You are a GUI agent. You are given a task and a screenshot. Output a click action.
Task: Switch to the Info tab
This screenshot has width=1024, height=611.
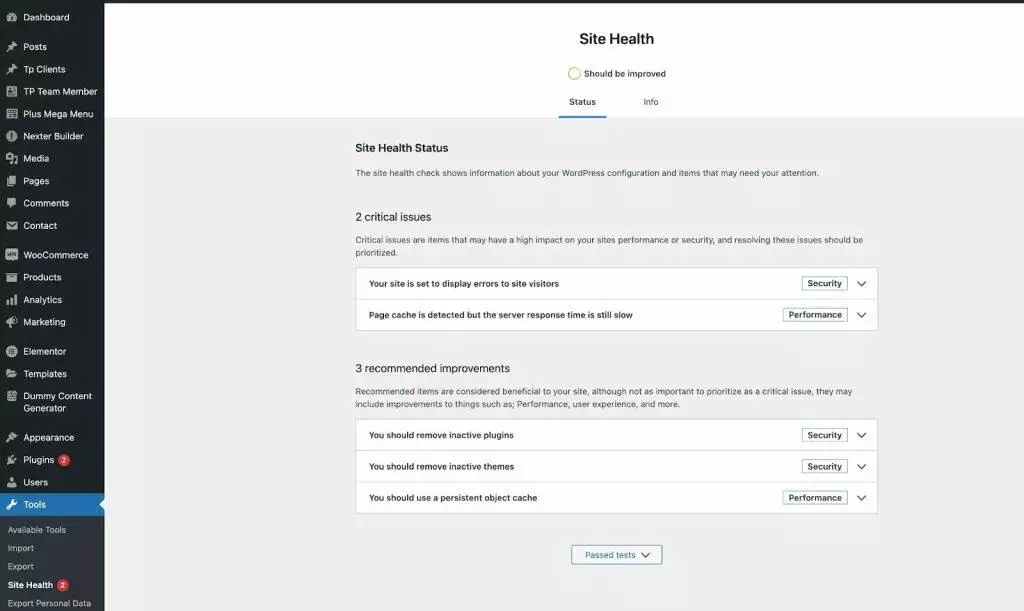650,101
